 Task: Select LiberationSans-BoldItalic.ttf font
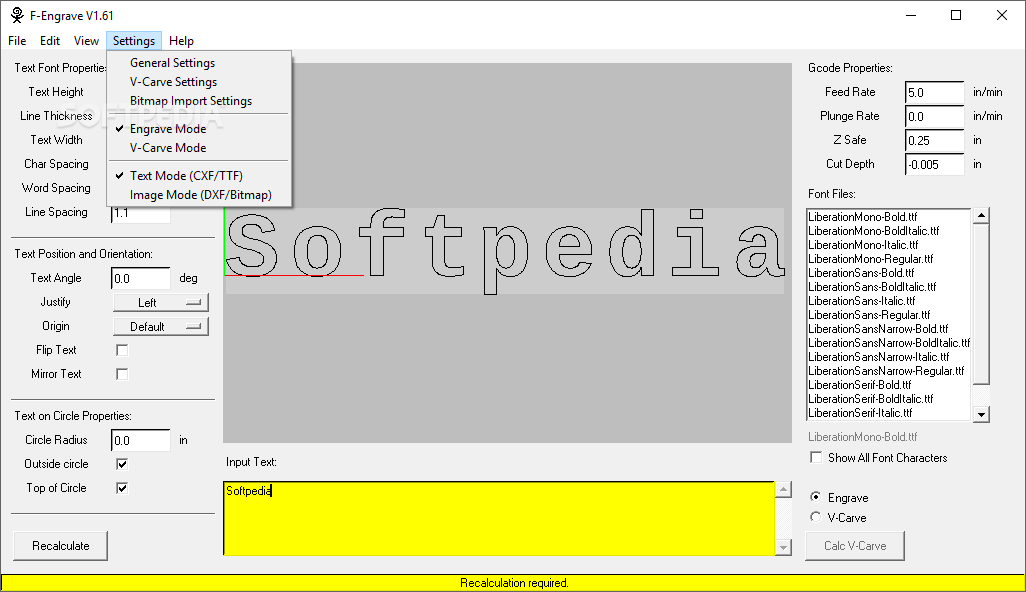click(872, 287)
